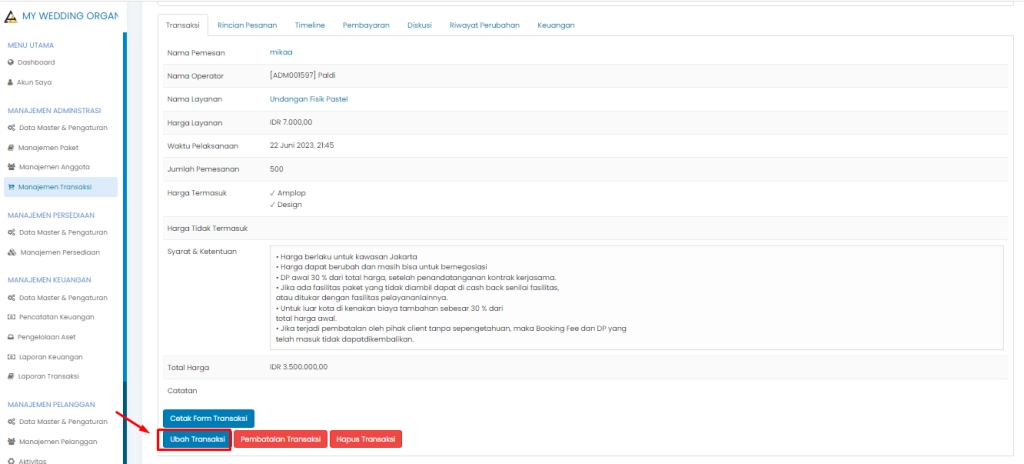This screenshot has width=1024, height=464.
Task: Click the My Wedding Organizer logo
Action: [x=11, y=16]
